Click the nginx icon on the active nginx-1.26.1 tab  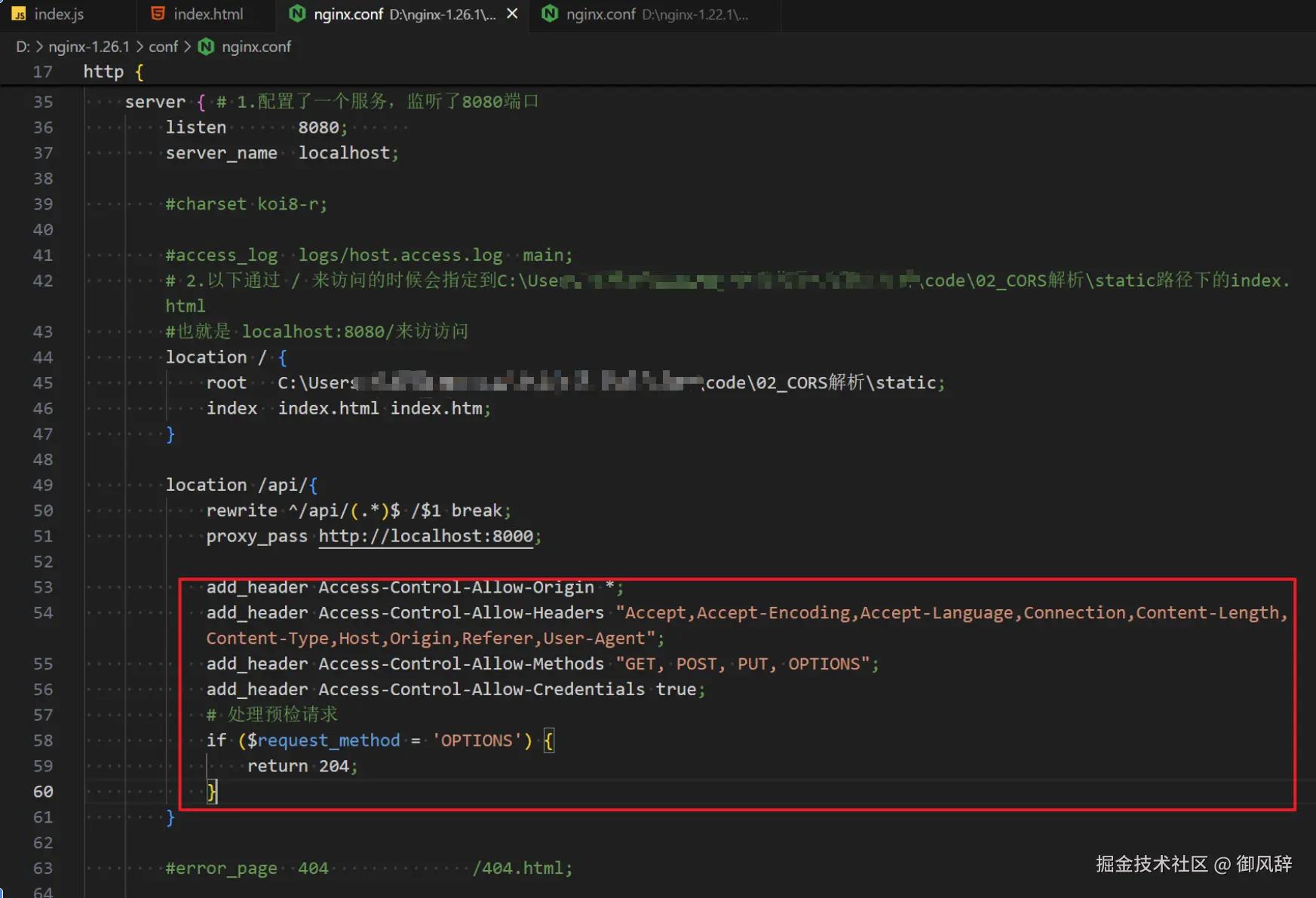point(298,14)
